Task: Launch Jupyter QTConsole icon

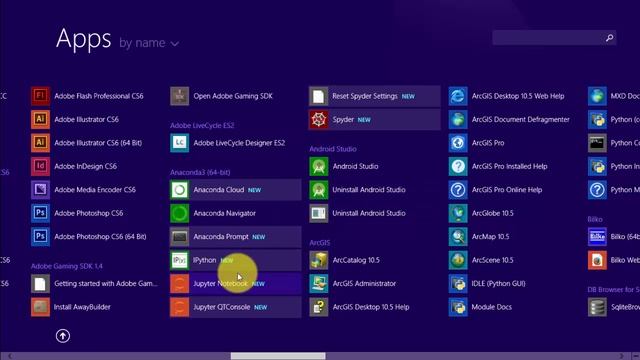Action: (180, 307)
